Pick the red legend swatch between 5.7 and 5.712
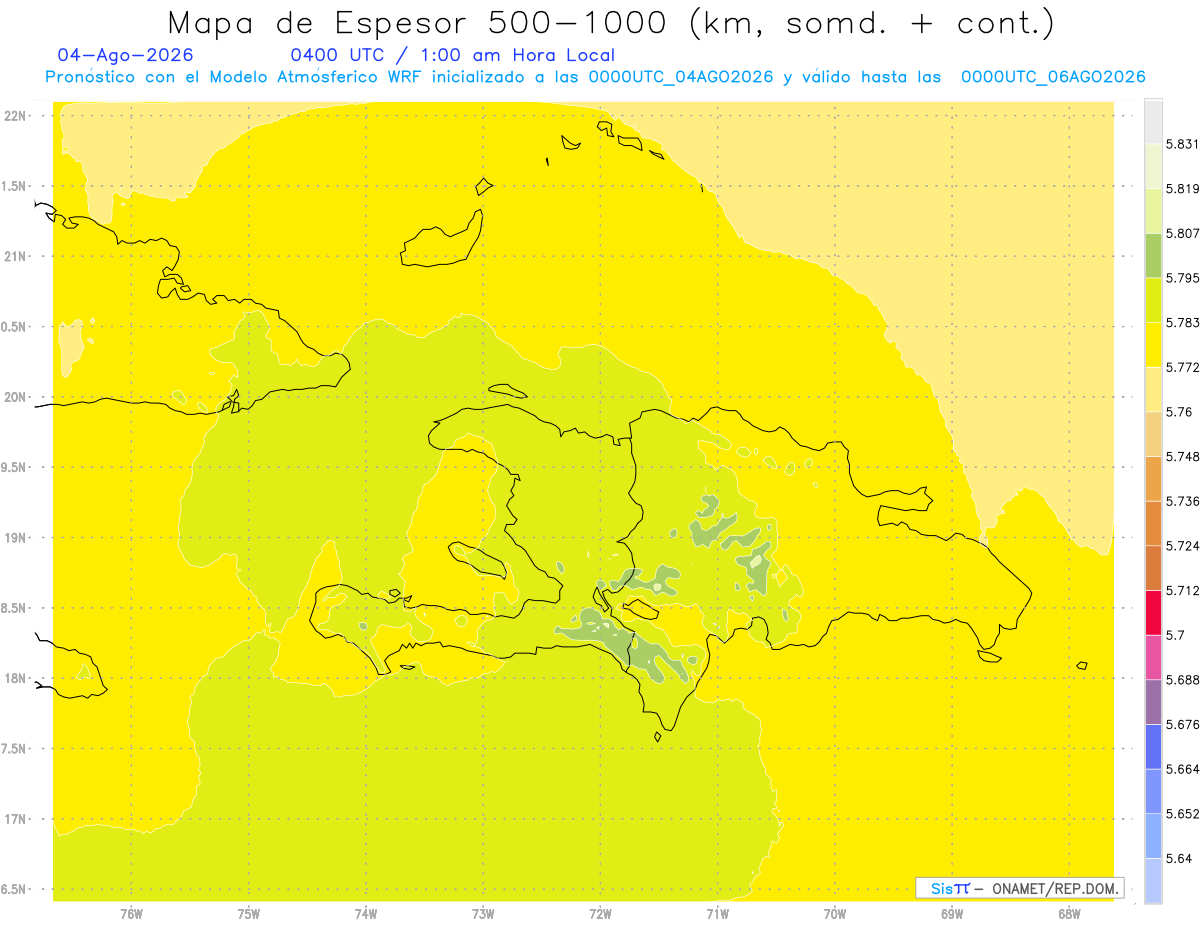Image resolution: width=1200 pixels, height=927 pixels. 1153,612
